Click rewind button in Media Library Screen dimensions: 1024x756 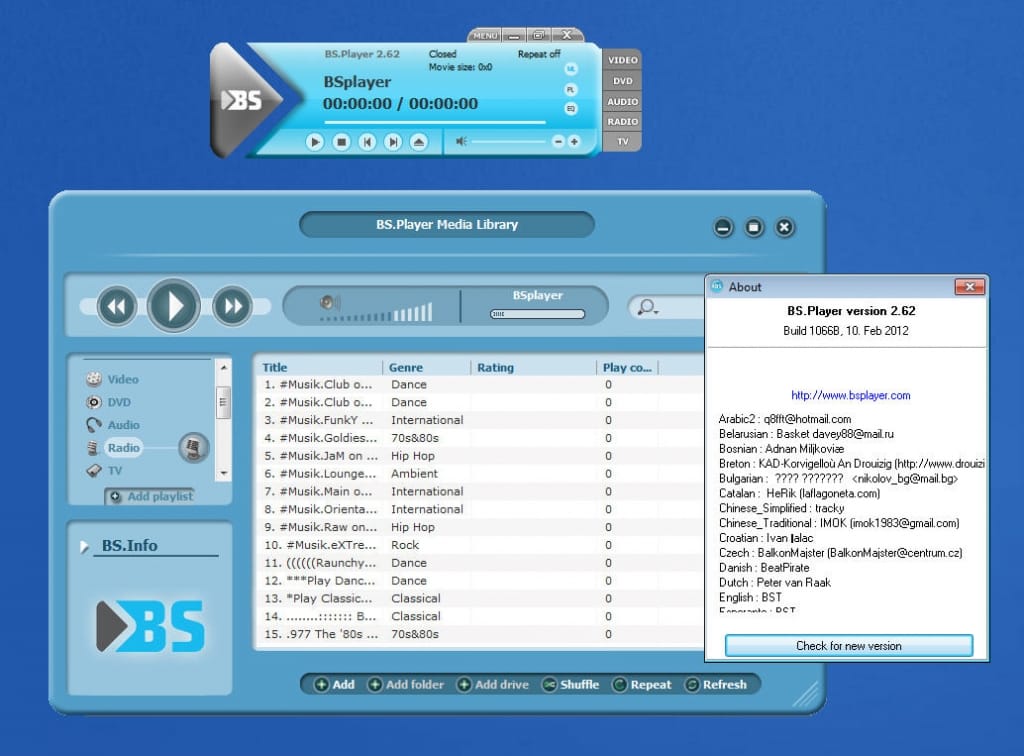coord(117,306)
